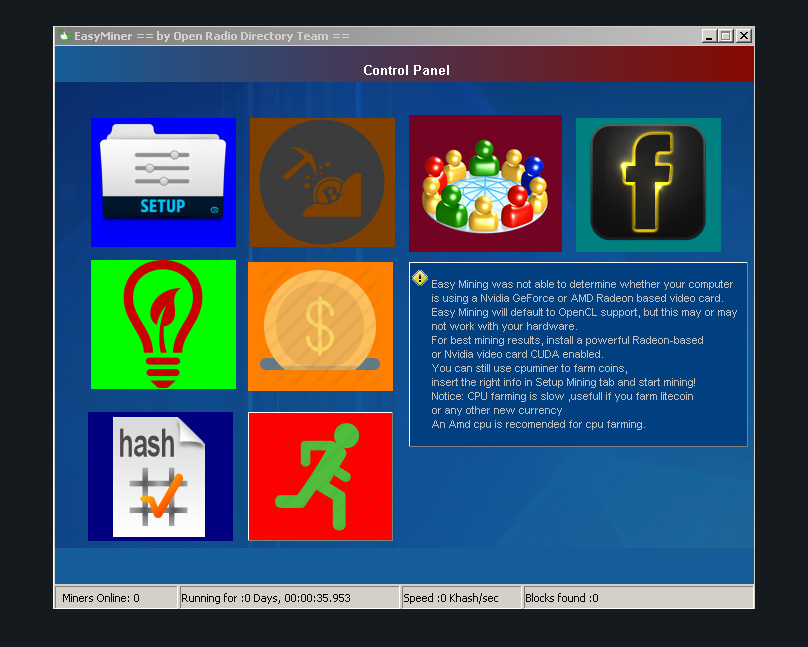
Task: Click the Control Panel heading
Action: (x=406, y=70)
